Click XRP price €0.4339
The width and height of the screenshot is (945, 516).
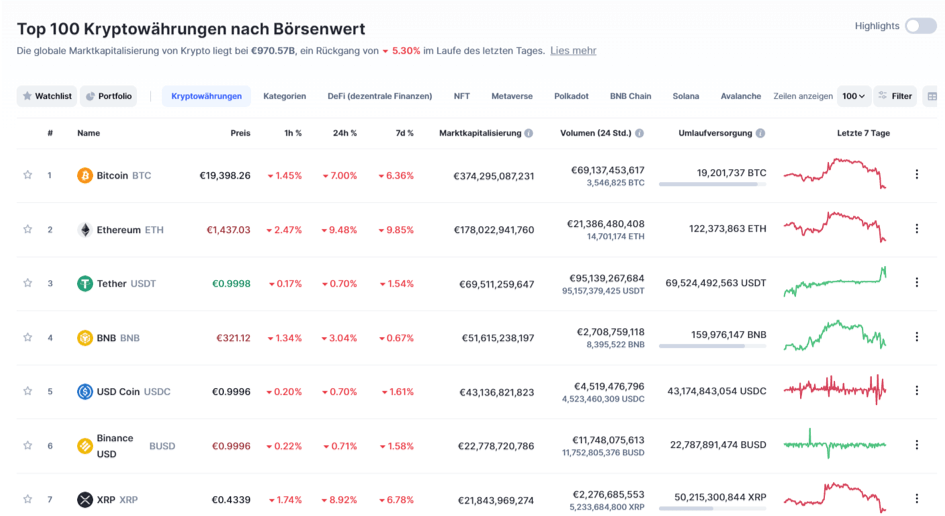click(231, 500)
